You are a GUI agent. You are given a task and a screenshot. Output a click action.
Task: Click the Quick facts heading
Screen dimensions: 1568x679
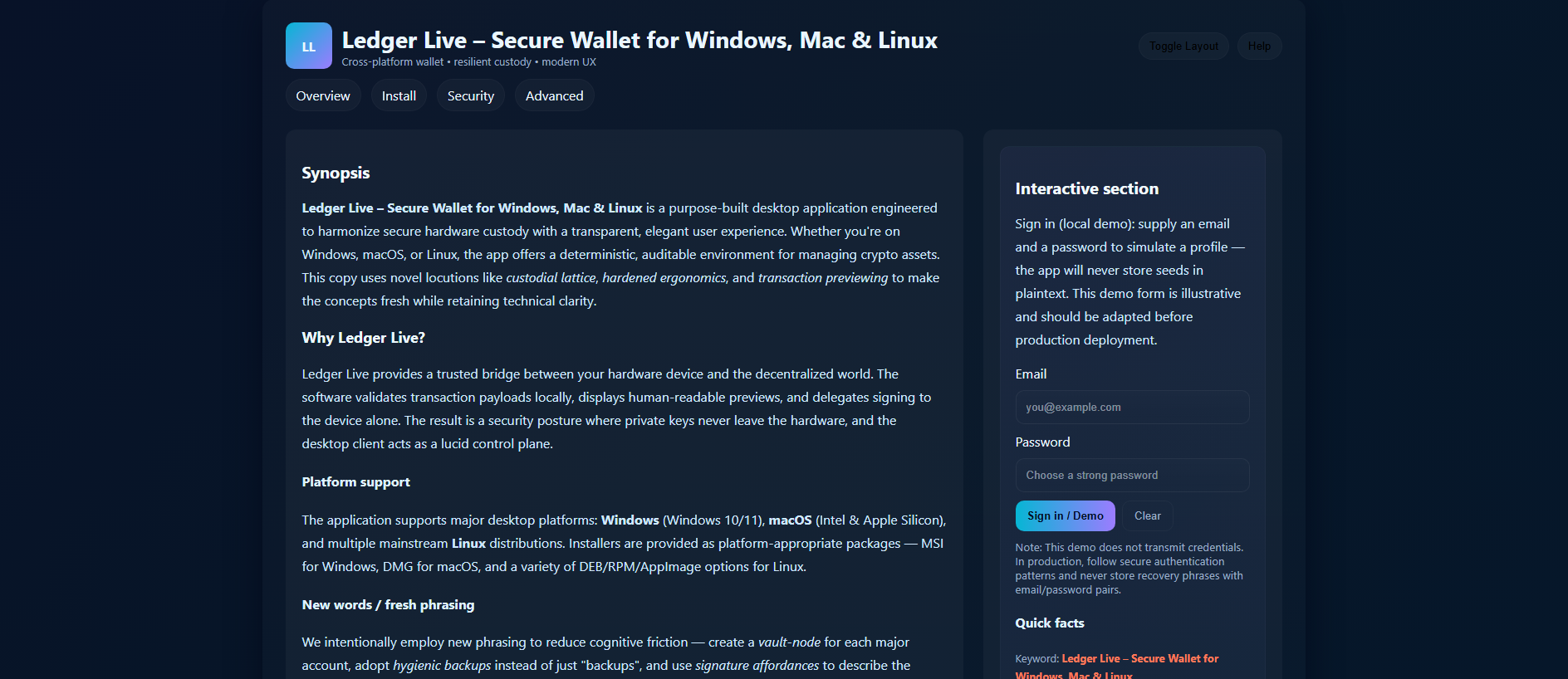coord(1050,623)
